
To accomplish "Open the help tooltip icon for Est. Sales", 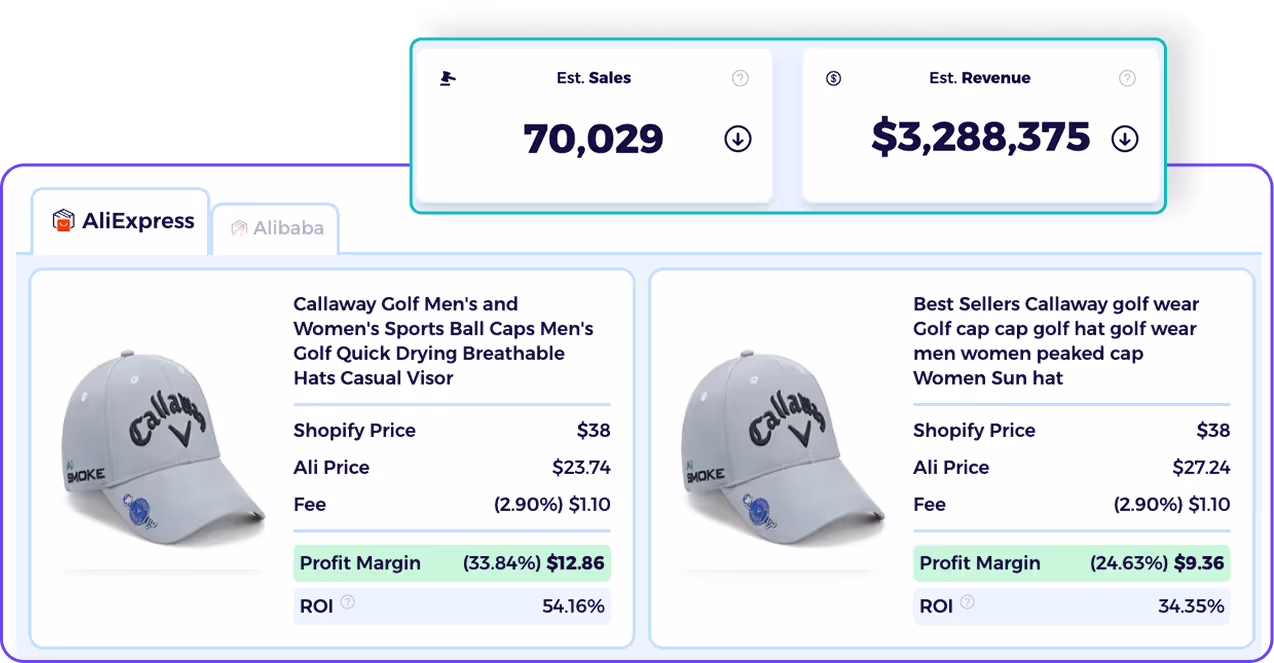I will tap(740, 78).
